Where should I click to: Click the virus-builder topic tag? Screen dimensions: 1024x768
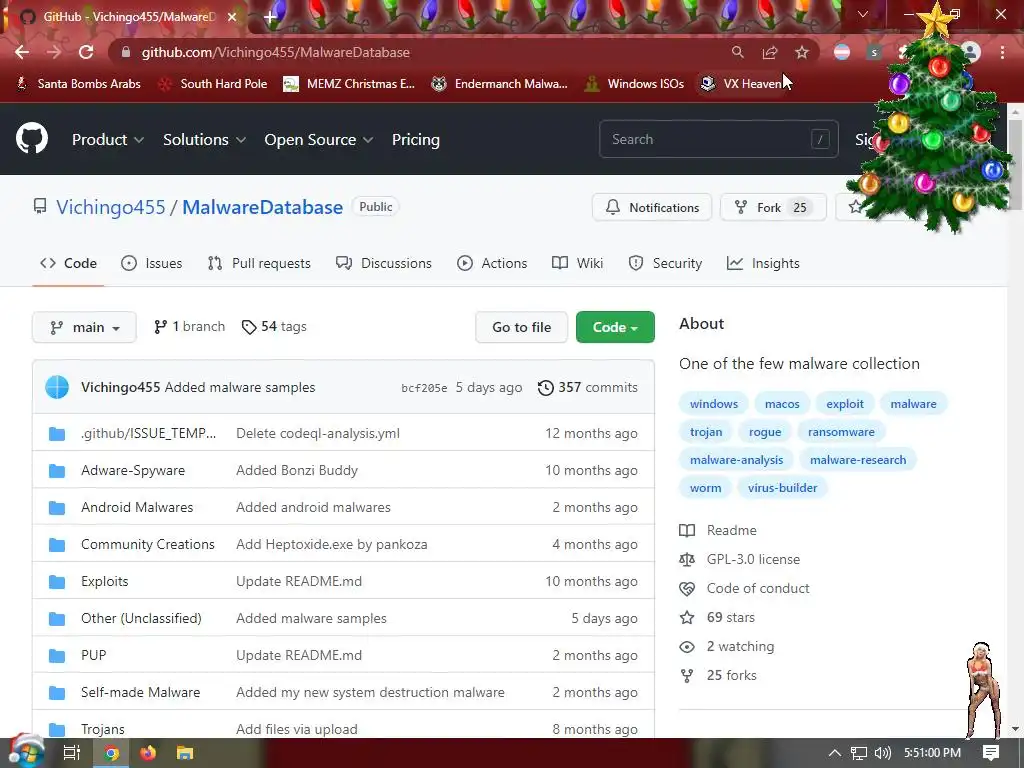782,488
